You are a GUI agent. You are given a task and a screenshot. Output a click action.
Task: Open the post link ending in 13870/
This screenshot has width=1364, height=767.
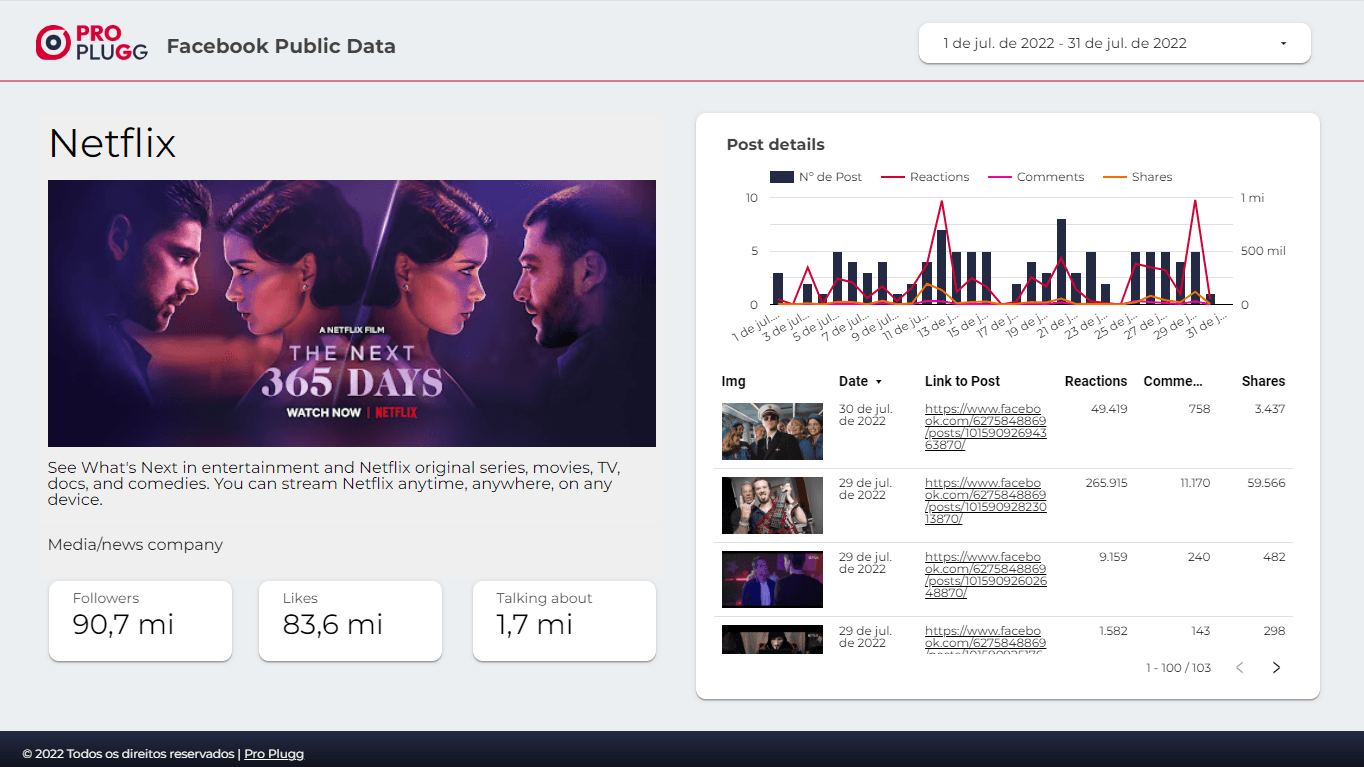pyautogui.click(x=985, y=501)
